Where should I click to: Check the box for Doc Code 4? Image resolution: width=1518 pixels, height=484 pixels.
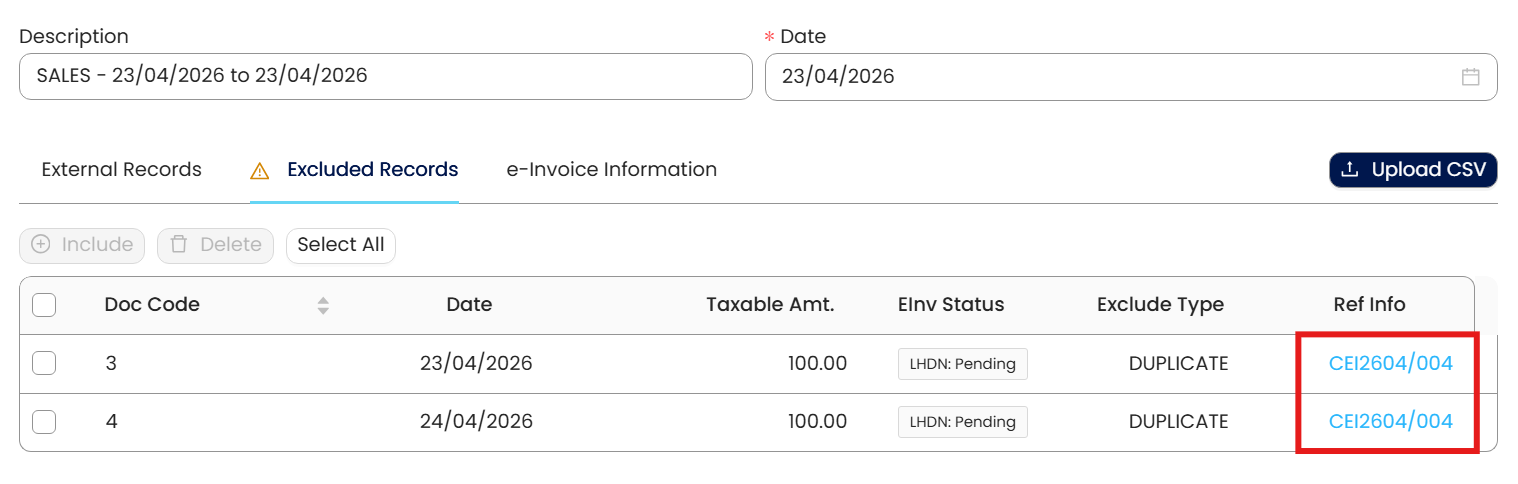click(44, 422)
